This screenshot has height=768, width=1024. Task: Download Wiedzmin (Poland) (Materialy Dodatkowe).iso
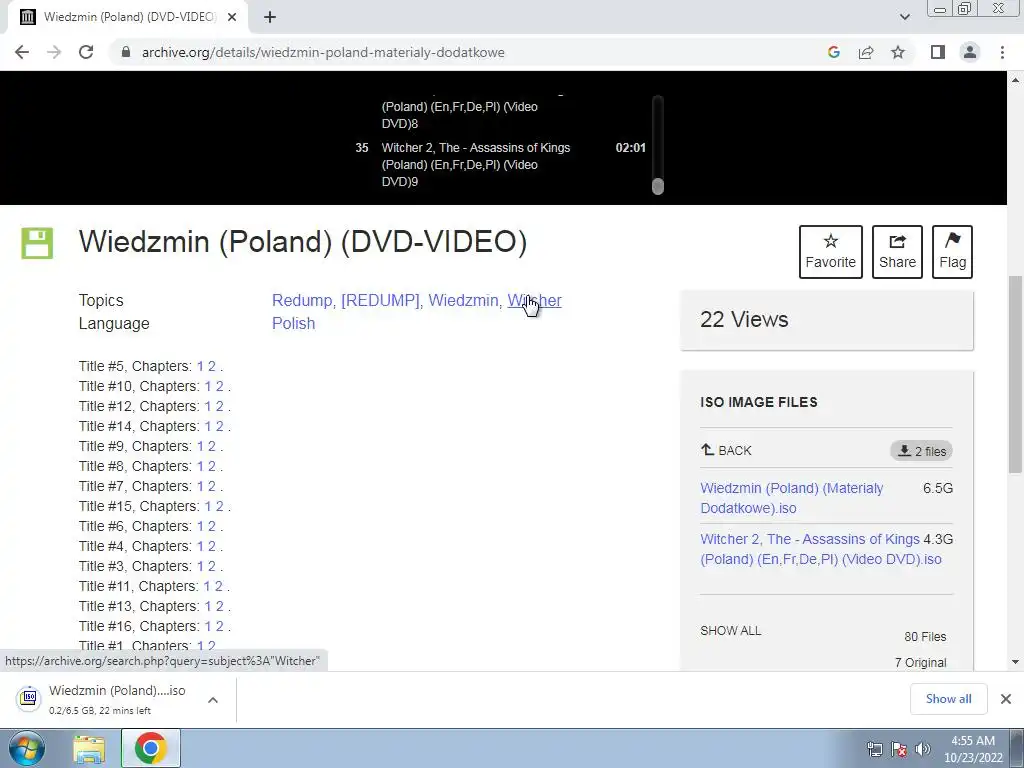pyautogui.click(x=792, y=498)
